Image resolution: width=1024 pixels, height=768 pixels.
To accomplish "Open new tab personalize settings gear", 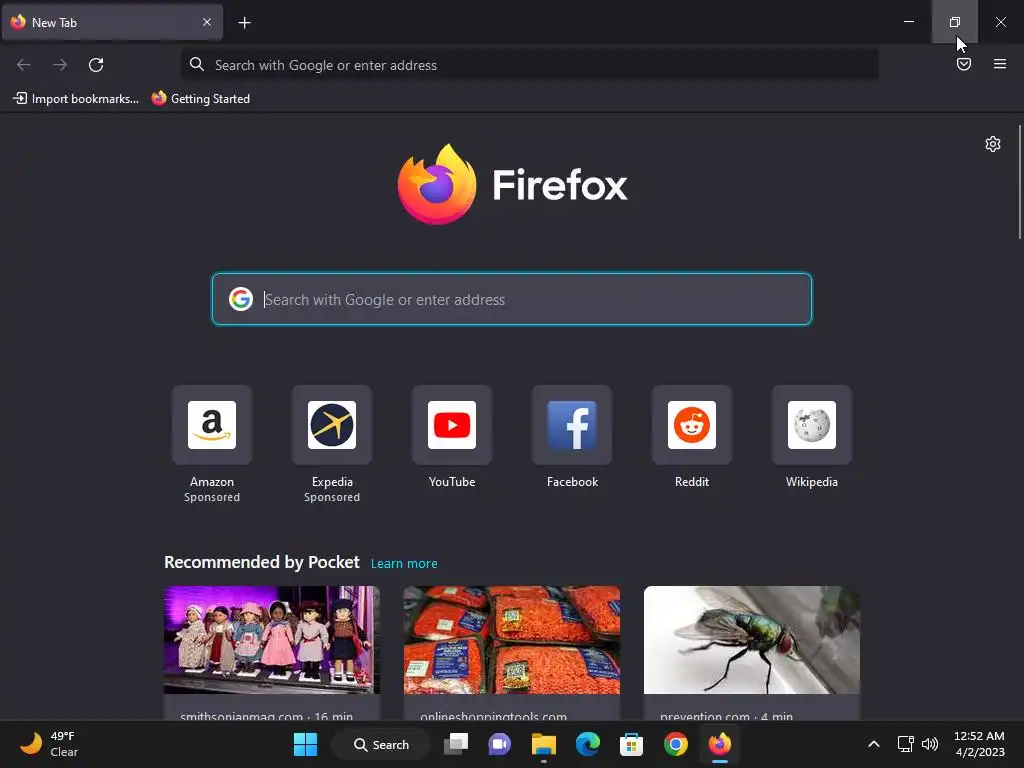I will tap(993, 144).
